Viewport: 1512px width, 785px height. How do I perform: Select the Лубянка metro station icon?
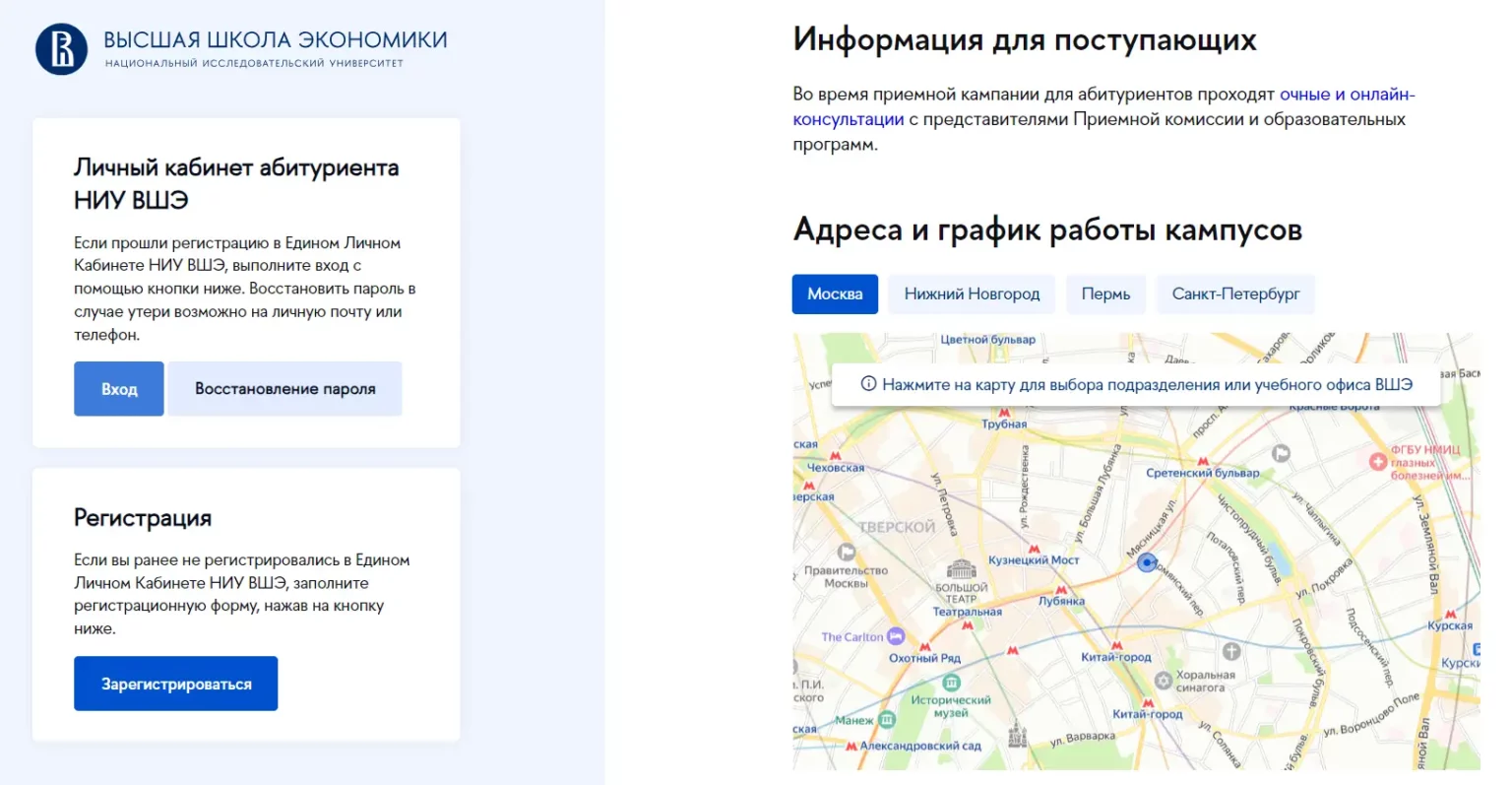(1061, 588)
